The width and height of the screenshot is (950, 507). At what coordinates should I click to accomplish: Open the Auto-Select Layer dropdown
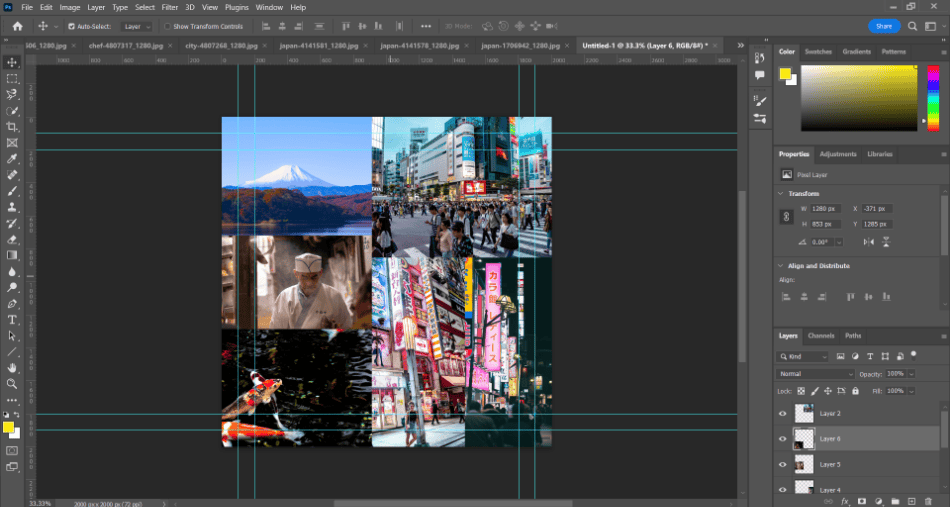[136, 27]
